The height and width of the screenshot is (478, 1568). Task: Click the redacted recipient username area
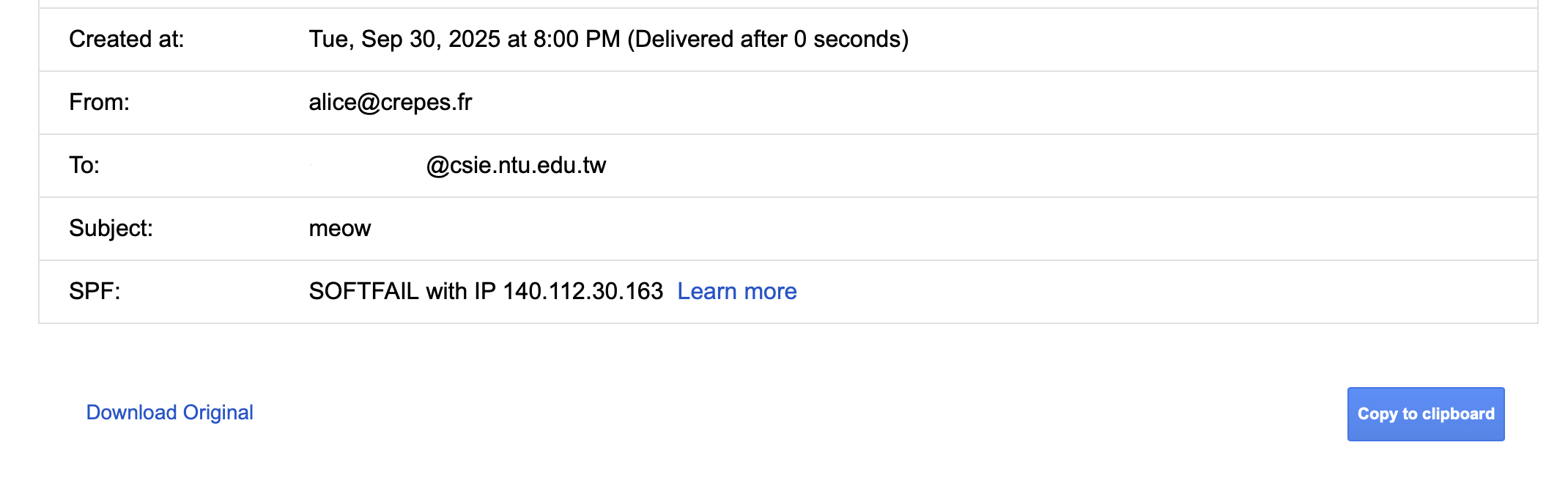pos(366,166)
